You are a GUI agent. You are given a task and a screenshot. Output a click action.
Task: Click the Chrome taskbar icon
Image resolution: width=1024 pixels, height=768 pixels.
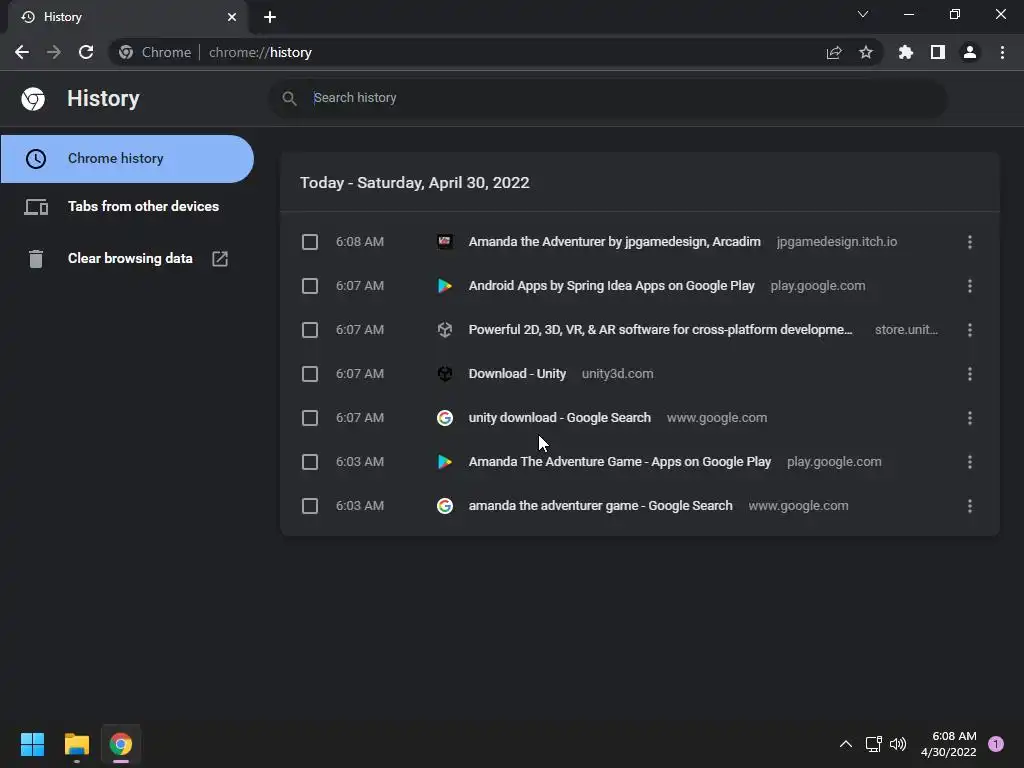pyautogui.click(x=121, y=744)
